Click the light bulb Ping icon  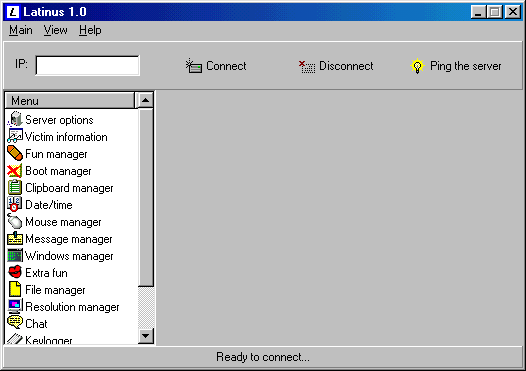click(x=417, y=66)
